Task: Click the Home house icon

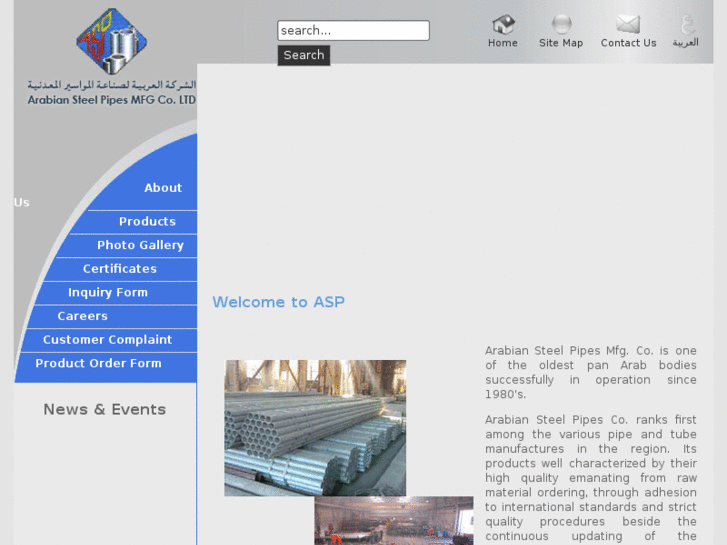Action: click(503, 24)
